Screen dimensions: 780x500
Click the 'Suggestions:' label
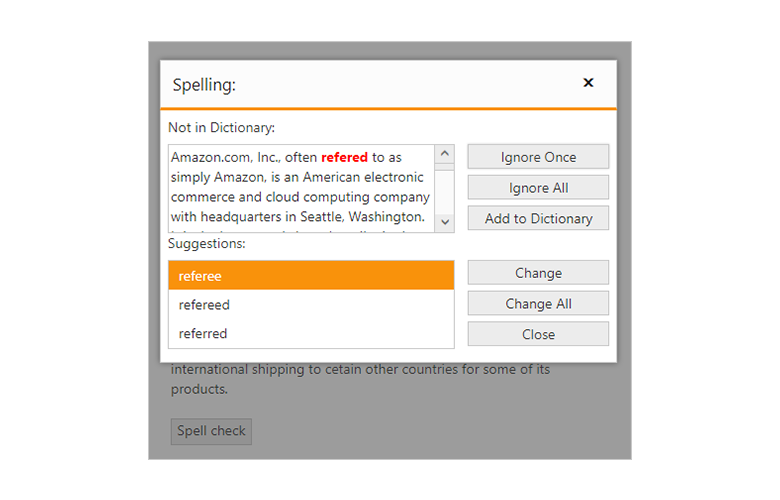(x=207, y=243)
